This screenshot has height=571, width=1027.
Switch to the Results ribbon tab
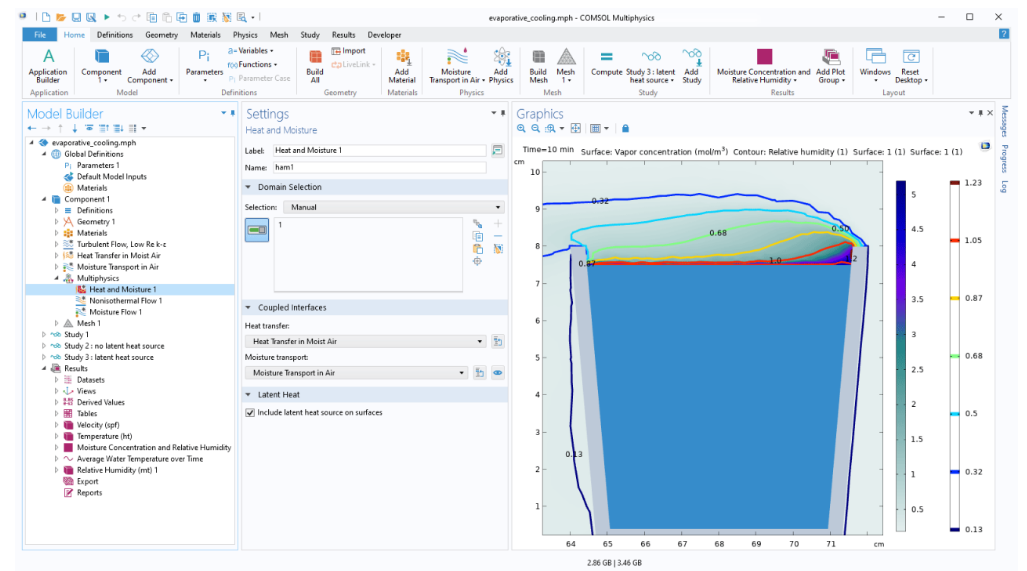pyautogui.click(x=343, y=35)
